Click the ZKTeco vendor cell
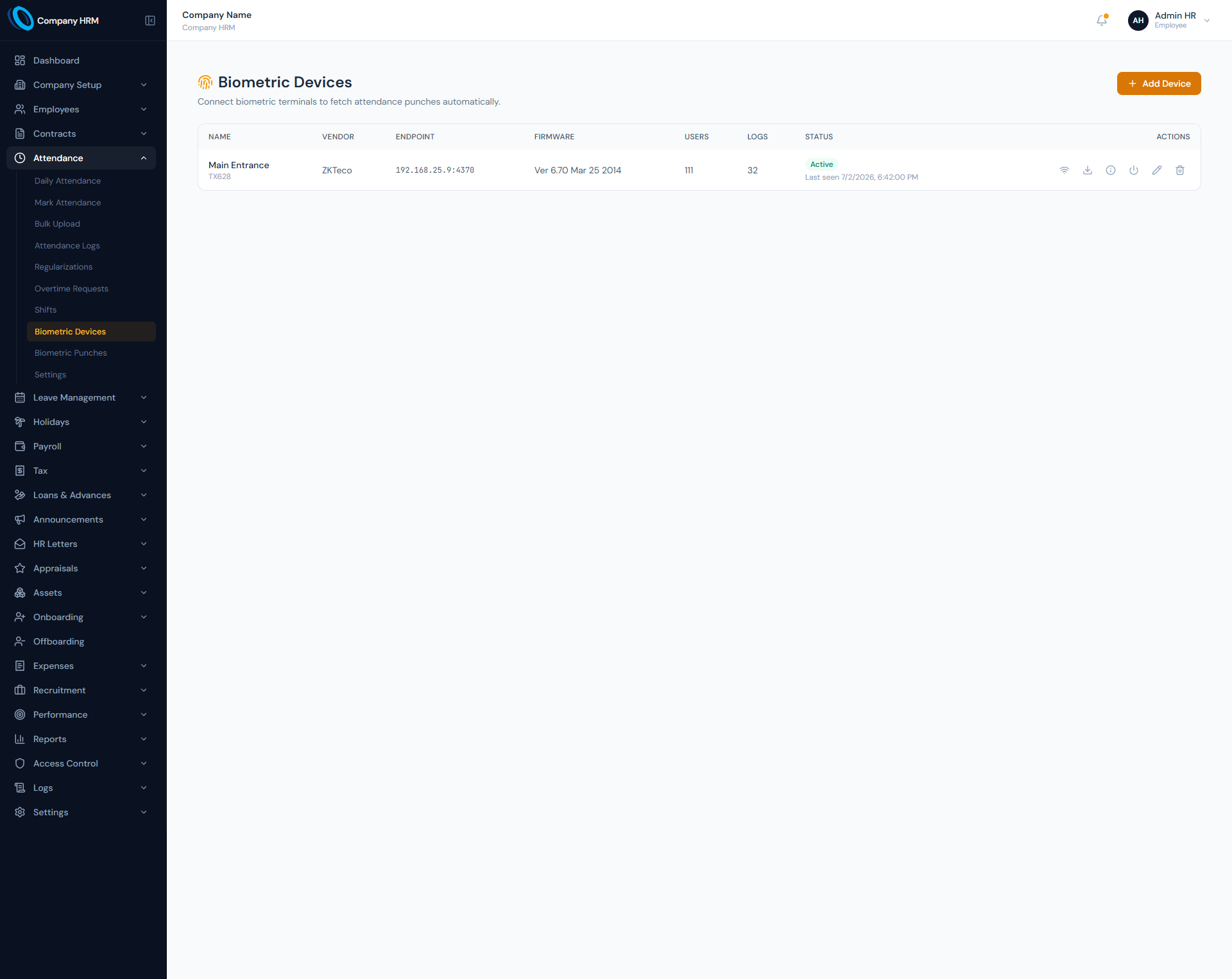This screenshot has height=979, width=1232. tap(337, 170)
